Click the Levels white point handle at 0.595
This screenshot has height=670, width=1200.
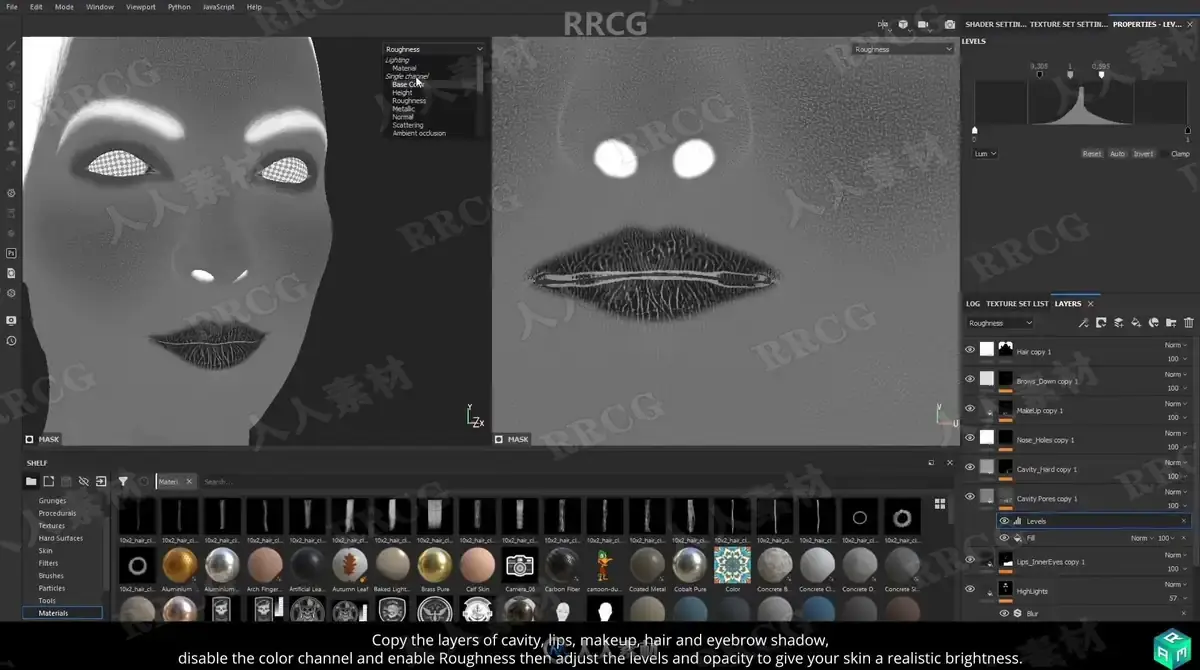pyautogui.click(x=1102, y=74)
